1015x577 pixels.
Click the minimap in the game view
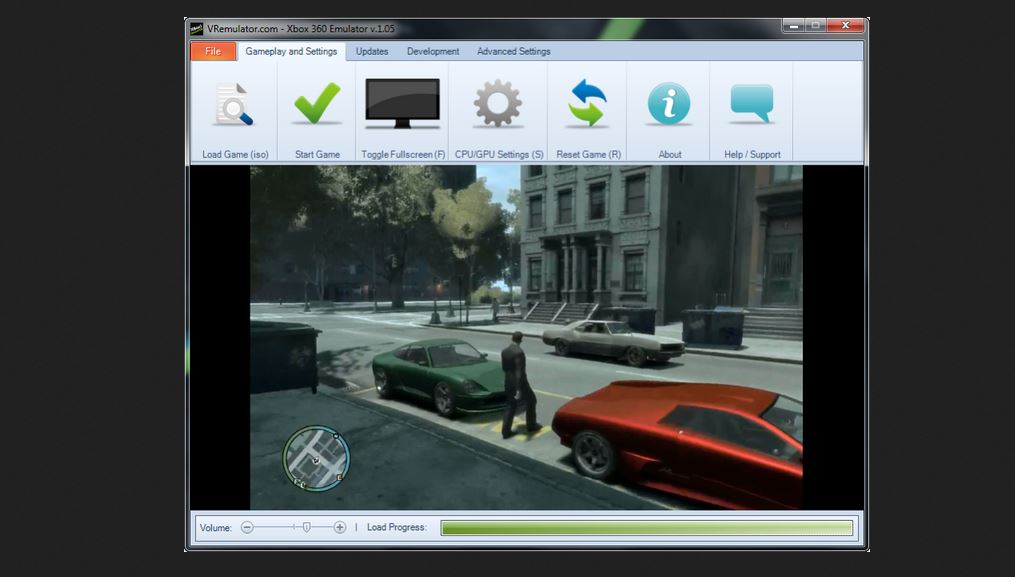[x=317, y=458]
